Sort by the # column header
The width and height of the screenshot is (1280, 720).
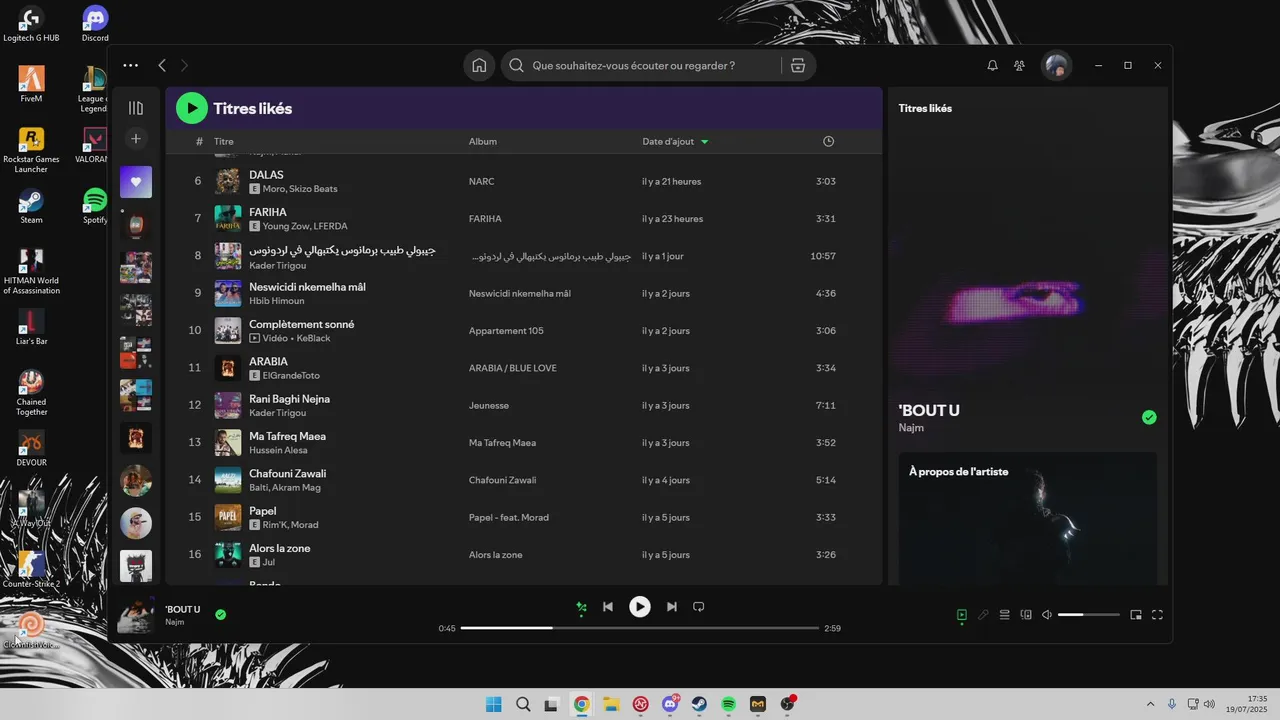click(x=199, y=142)
